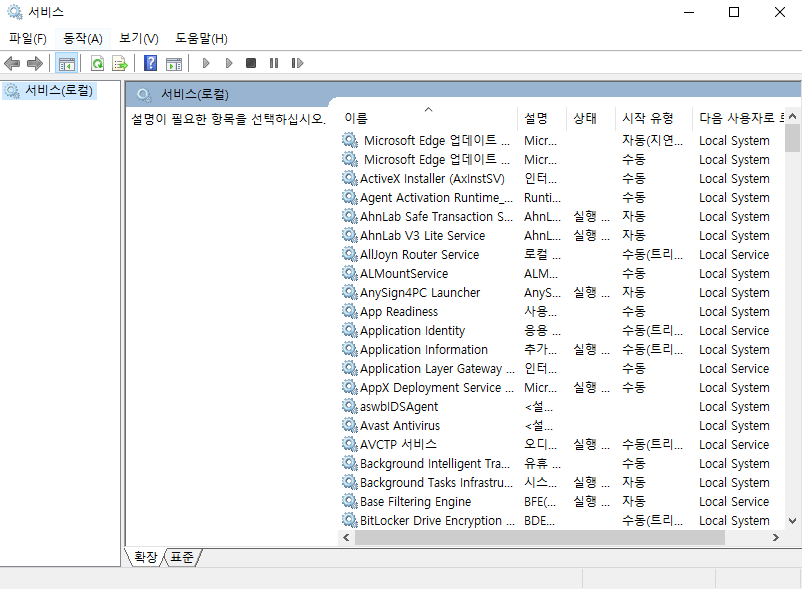Click the Stop Service square icon
Image resolution: width=802 pixels, height=589 pixels.
[251, 63]
